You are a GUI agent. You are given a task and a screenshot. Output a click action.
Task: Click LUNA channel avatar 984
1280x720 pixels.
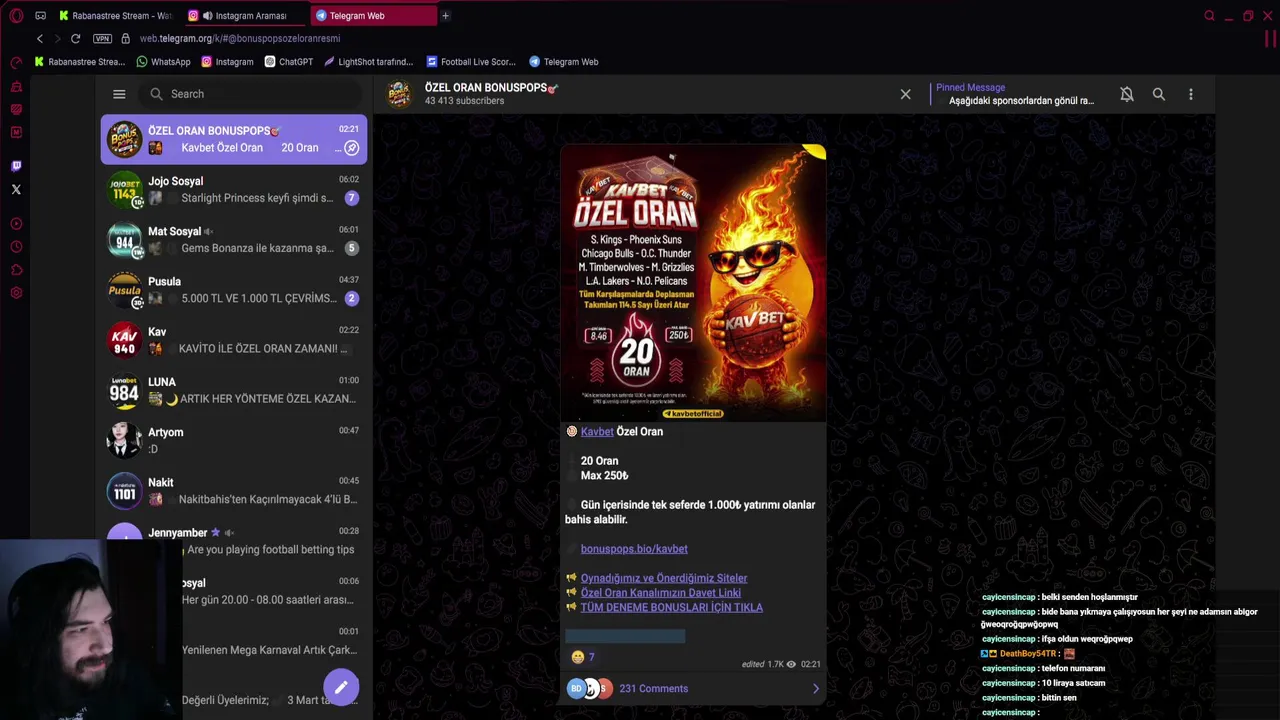(x=124, y=390)
